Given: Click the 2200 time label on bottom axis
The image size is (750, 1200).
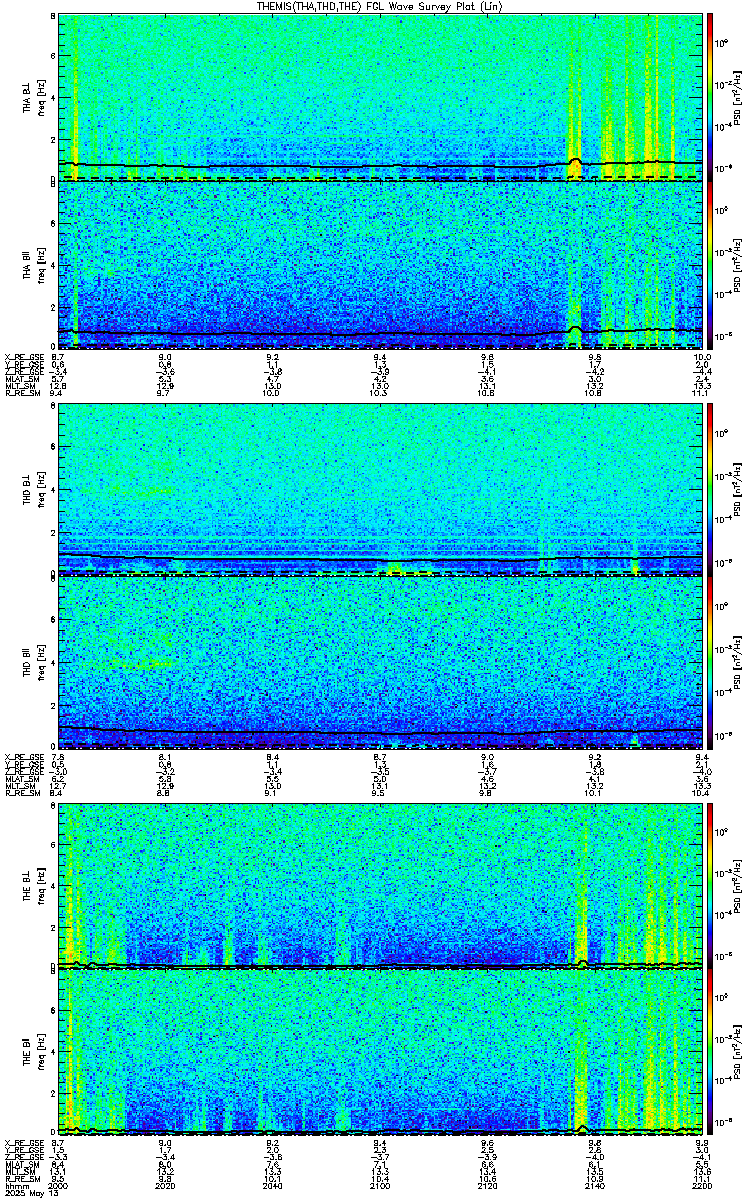Looking at the screenshot, I should [x=701, y=1185].
